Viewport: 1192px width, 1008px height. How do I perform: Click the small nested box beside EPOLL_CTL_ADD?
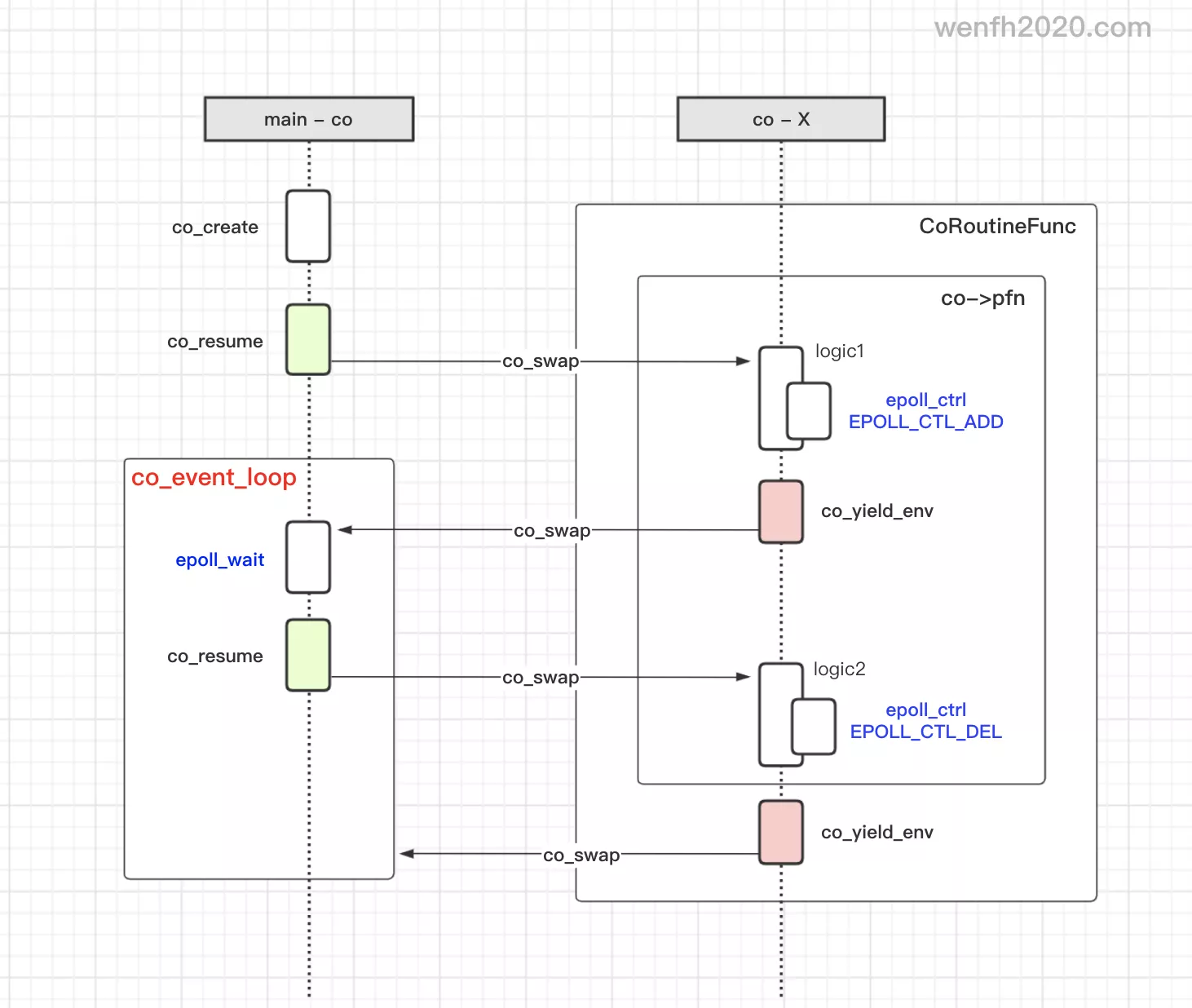click(809, 411)
